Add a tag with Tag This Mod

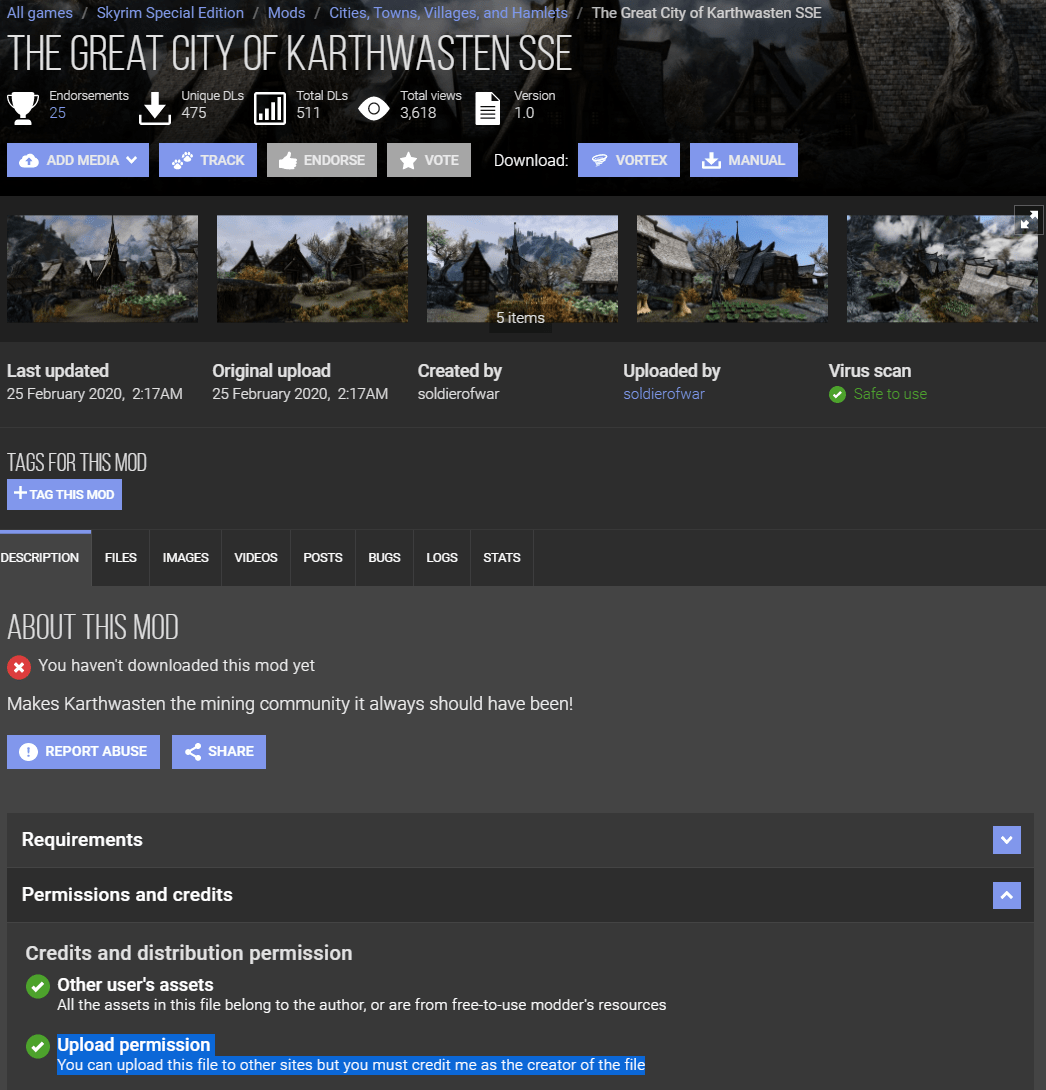pos(65,494)
